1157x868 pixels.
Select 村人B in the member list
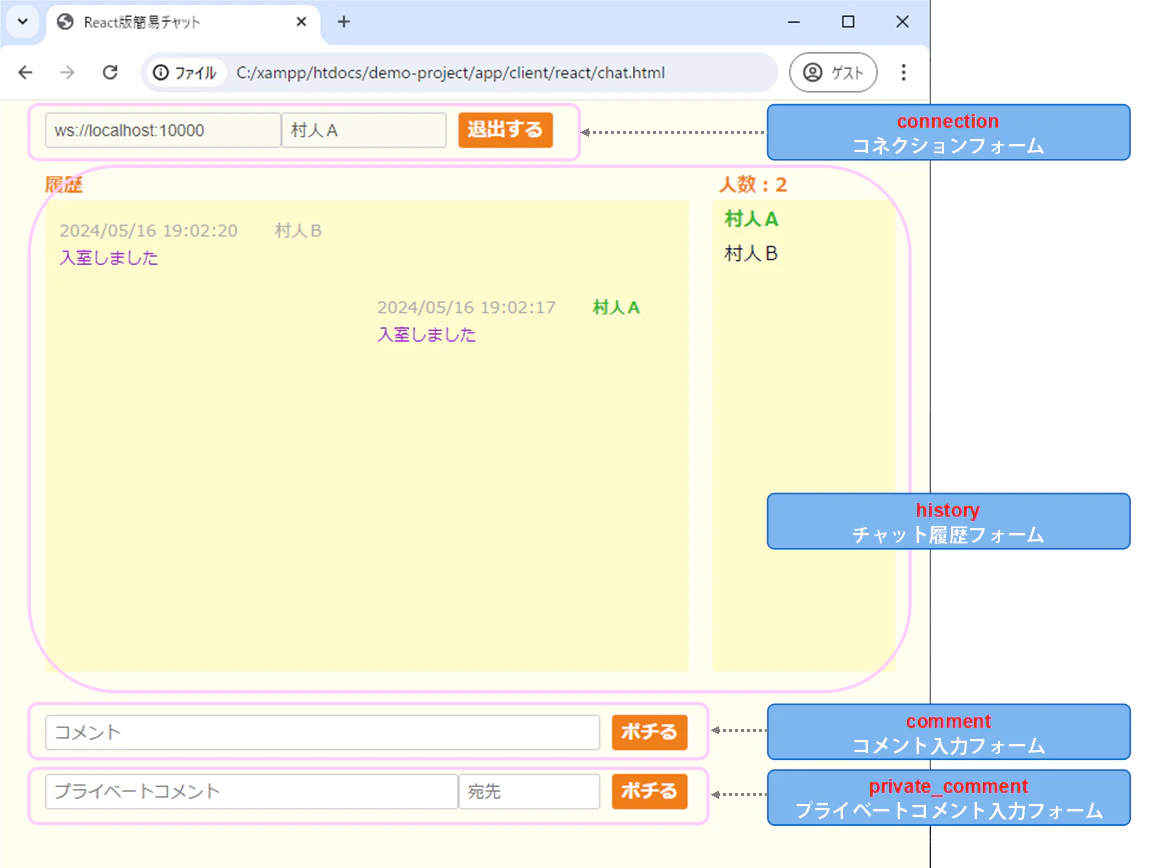pos(751,254)
